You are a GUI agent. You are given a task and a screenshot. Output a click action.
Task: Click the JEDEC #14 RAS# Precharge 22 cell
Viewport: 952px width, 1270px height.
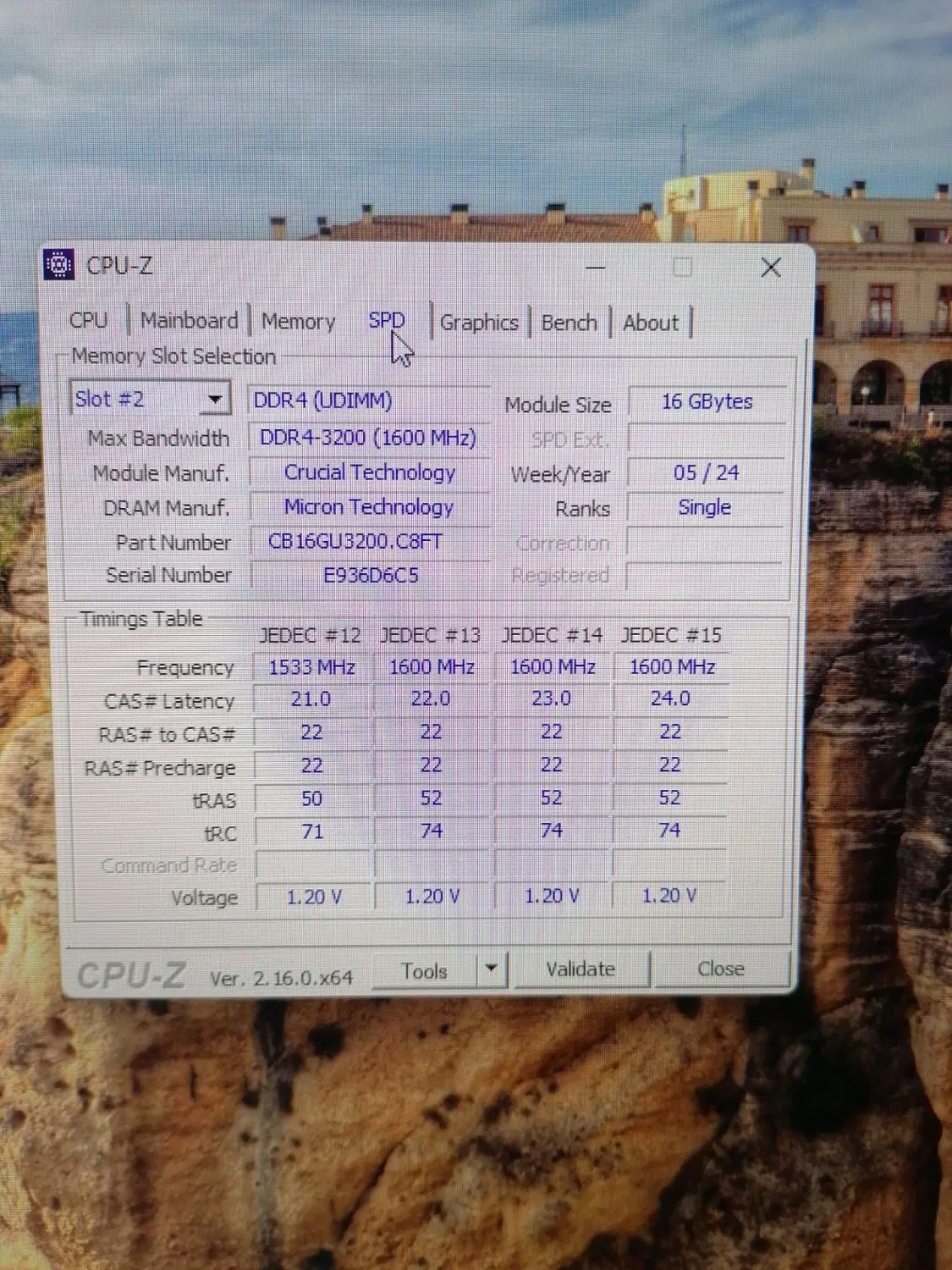pos(552,765)
